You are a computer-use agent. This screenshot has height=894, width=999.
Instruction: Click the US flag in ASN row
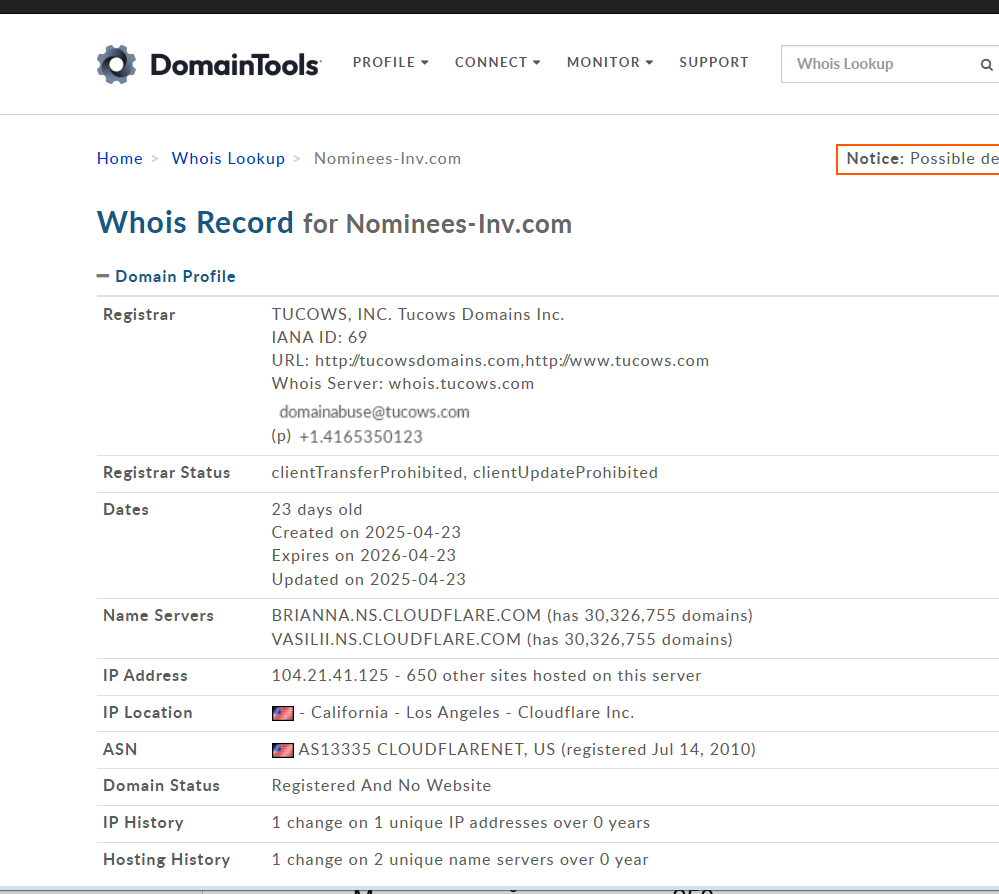(283, 751)
